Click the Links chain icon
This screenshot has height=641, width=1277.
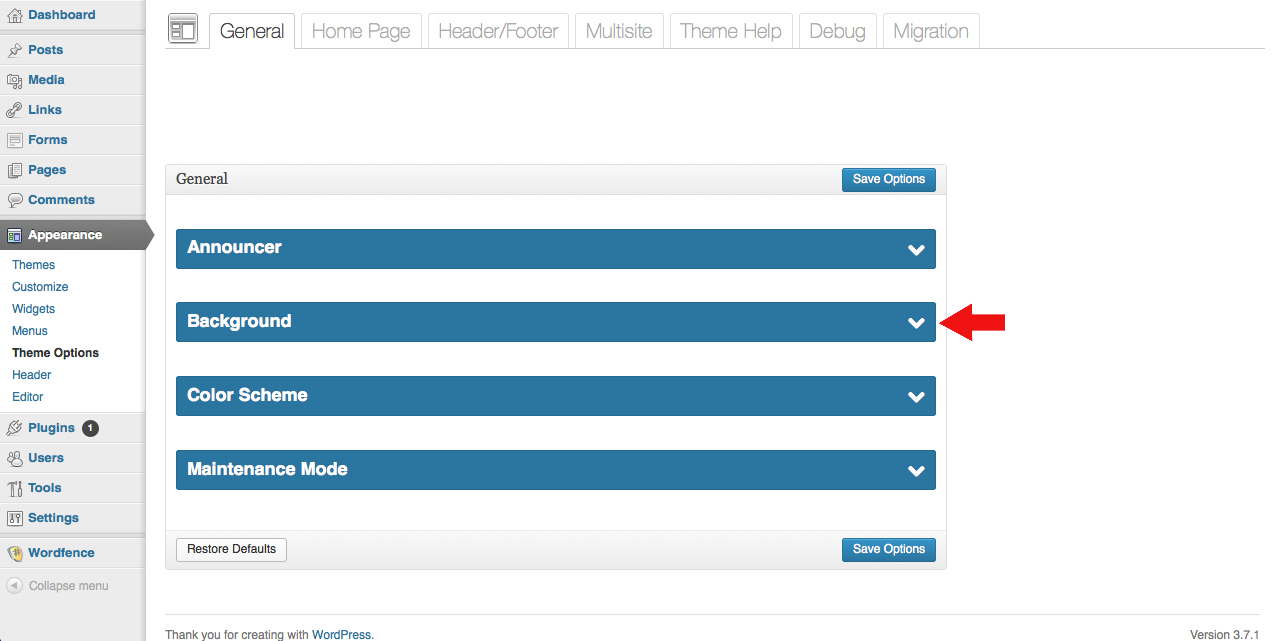pyautogui.click(x=14, y=110)
